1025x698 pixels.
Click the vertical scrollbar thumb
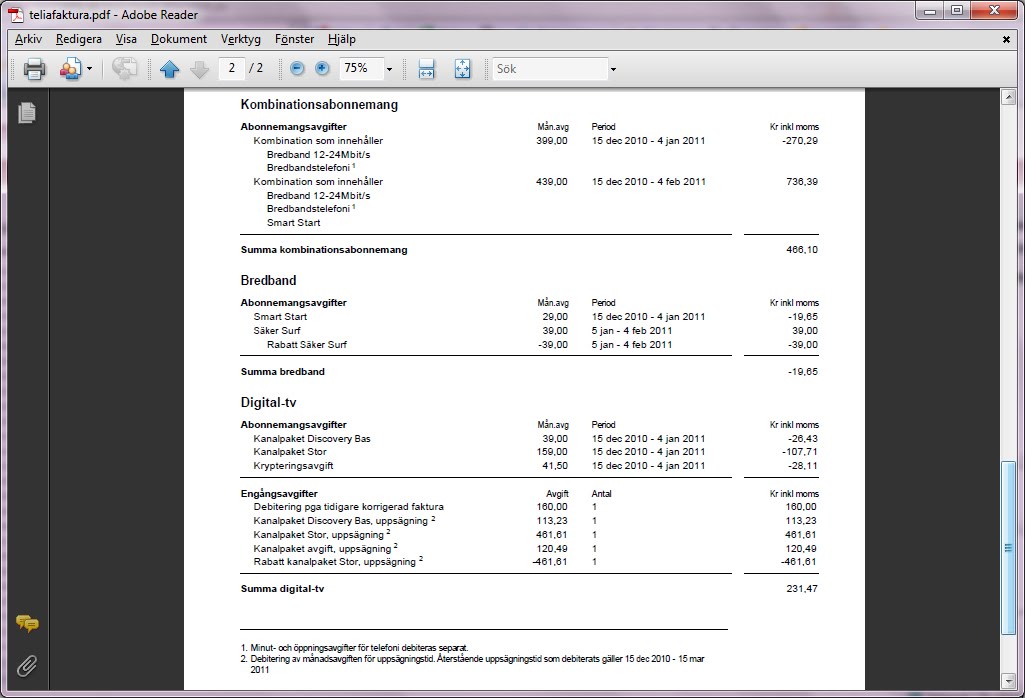(x=1008, y=548)
